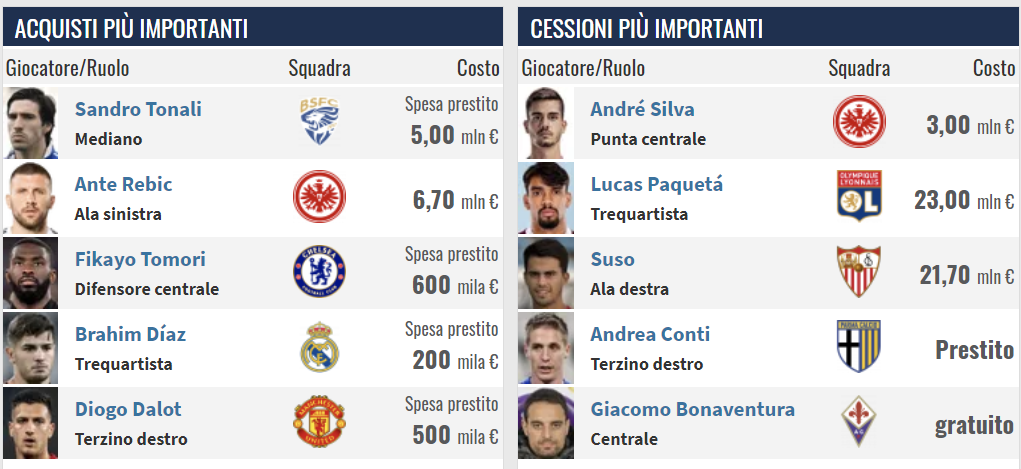
Task: Click André Silva's portrait thumbnail
Action: [546, 122]
